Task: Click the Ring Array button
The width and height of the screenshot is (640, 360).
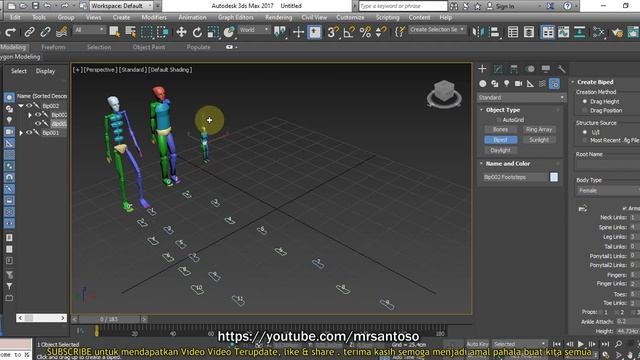Action: click(x=539, y=129)
